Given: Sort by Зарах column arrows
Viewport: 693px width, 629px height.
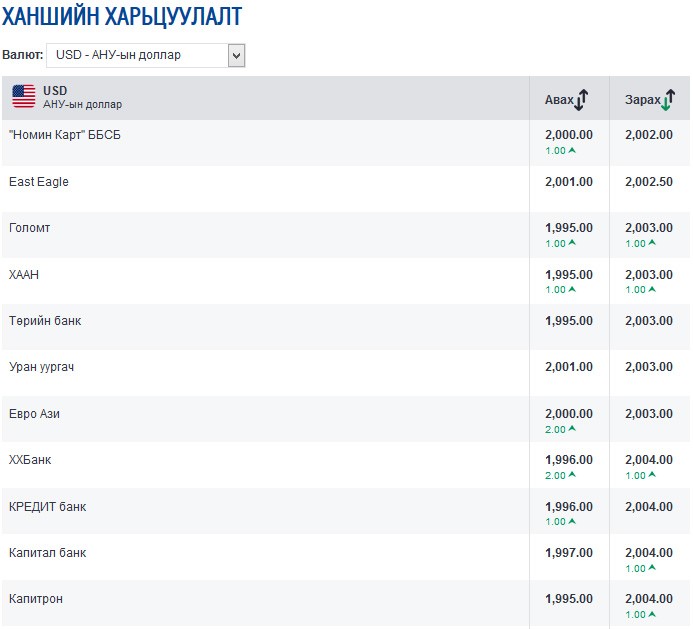Looking at the screenshot, I should coord(668,100).
